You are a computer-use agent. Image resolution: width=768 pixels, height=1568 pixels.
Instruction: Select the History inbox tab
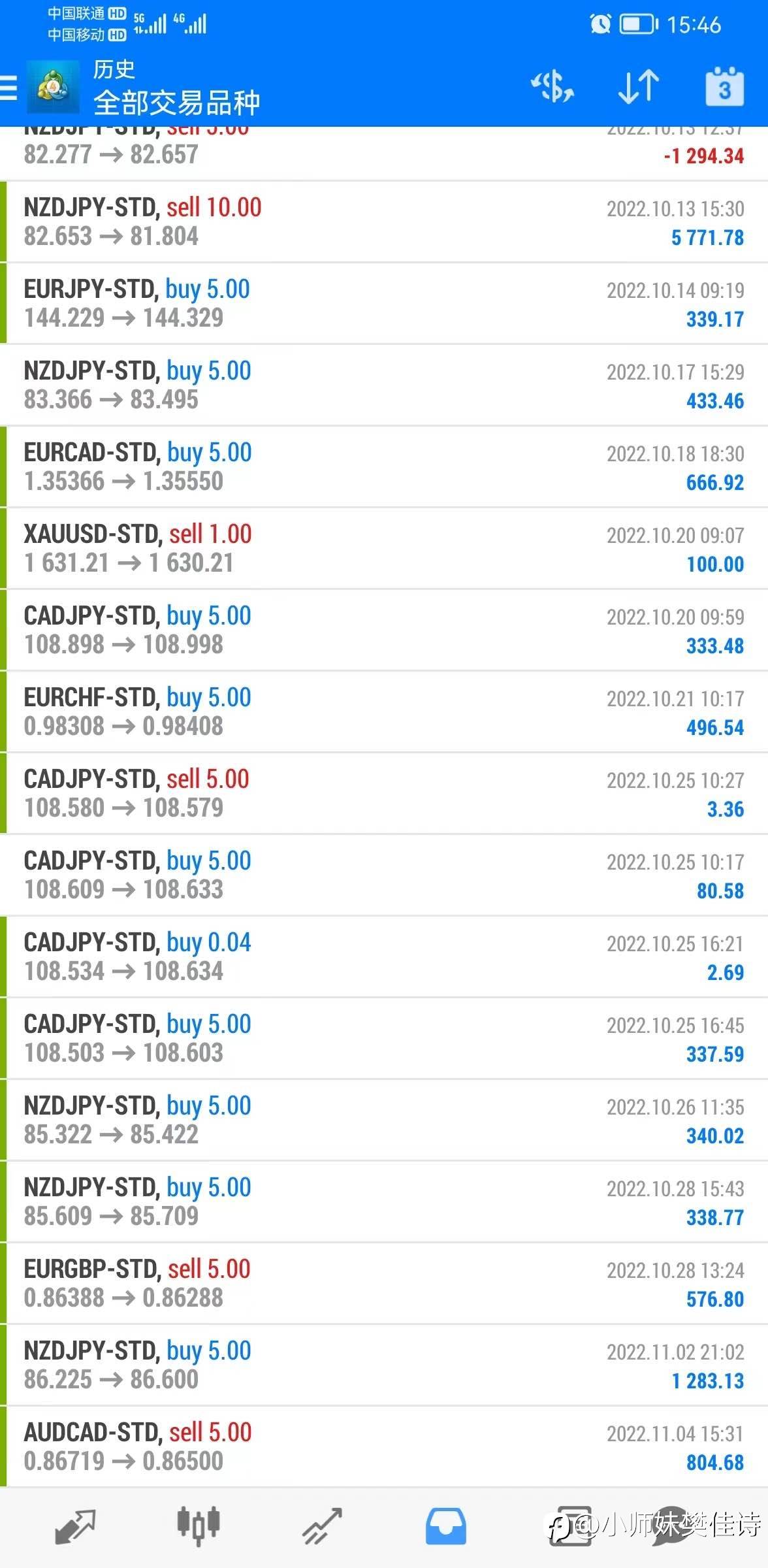[446, 1526]
